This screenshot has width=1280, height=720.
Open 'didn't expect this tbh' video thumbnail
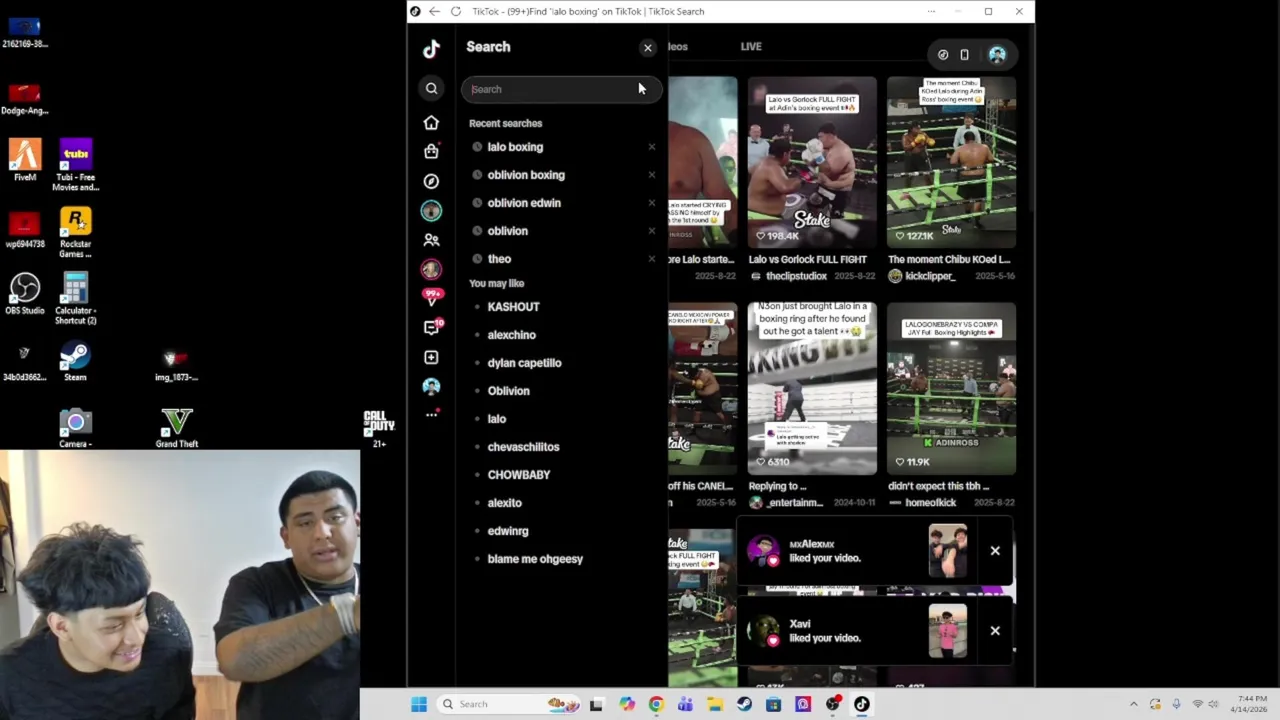tap(951, 389)
